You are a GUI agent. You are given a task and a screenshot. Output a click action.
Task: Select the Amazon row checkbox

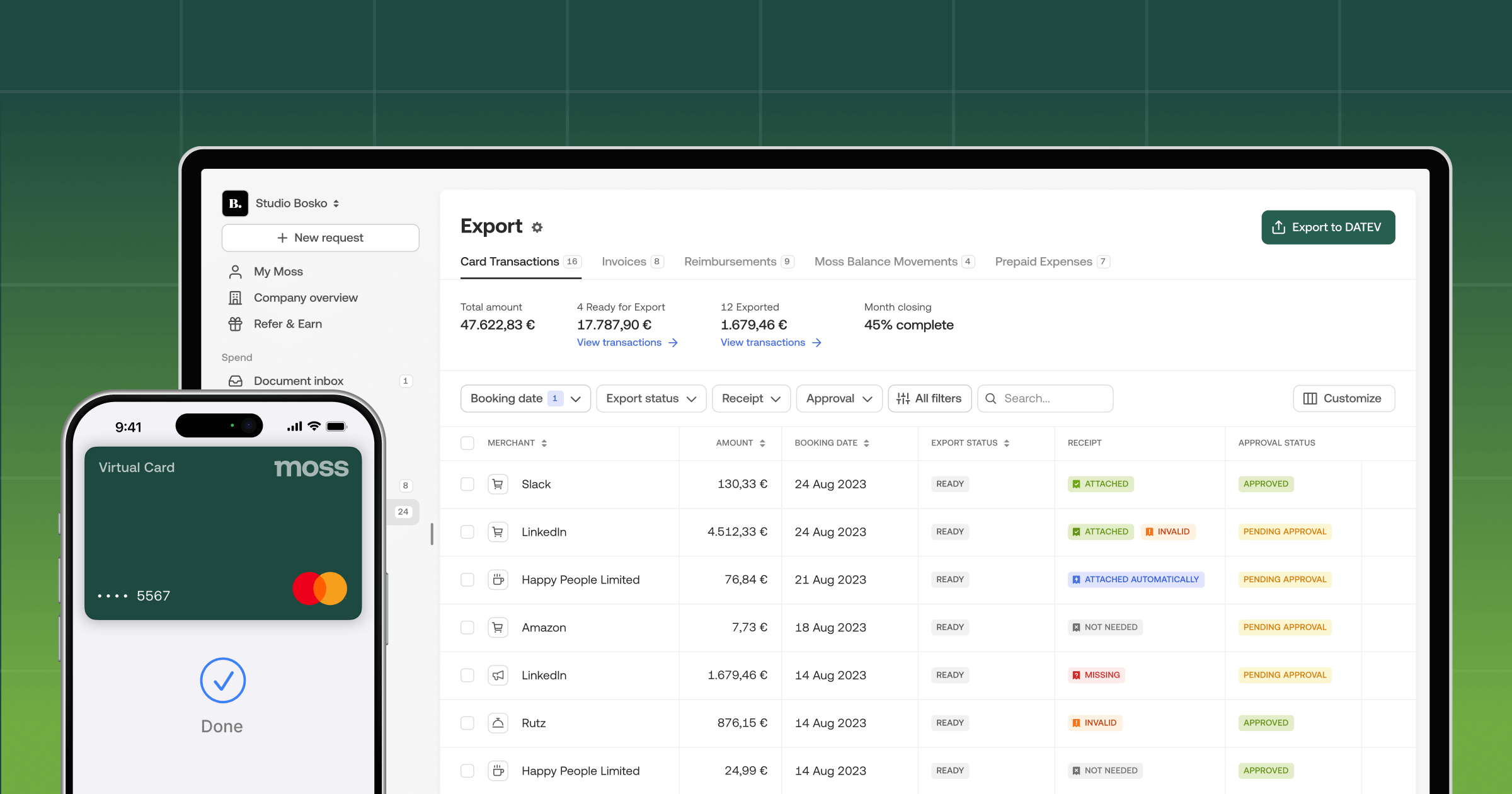click(467, 627)
